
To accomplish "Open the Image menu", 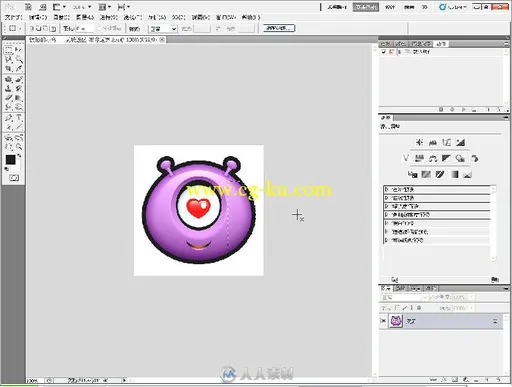I will (x=62, y=17).
